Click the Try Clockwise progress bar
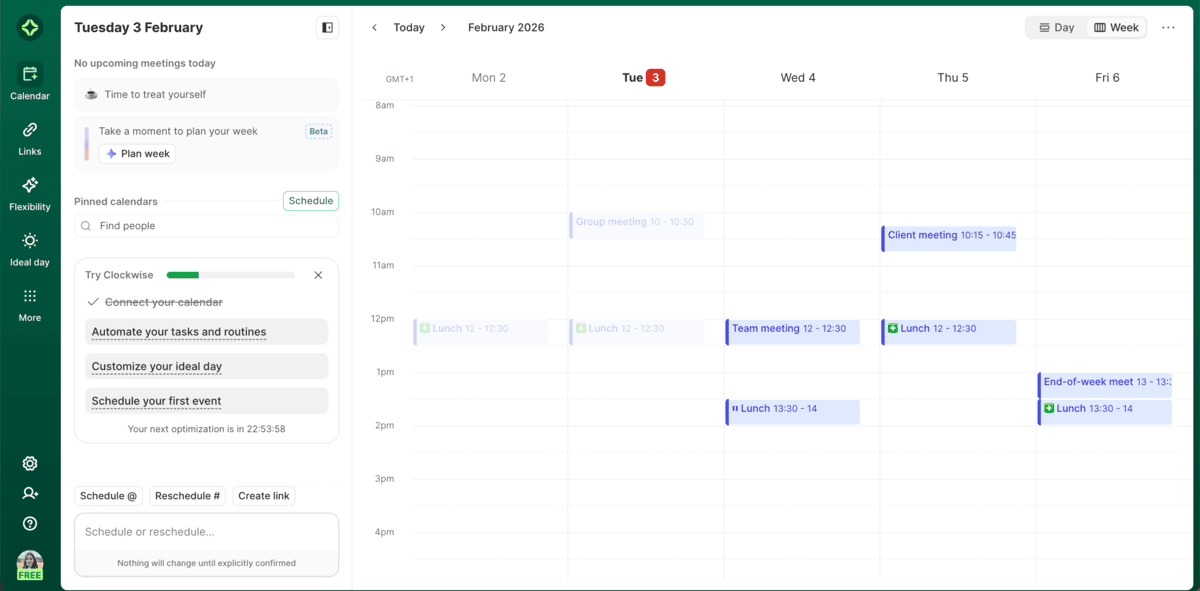Image resolution: width=1200 pixels, height=591 pixels. tap(230, 274)
